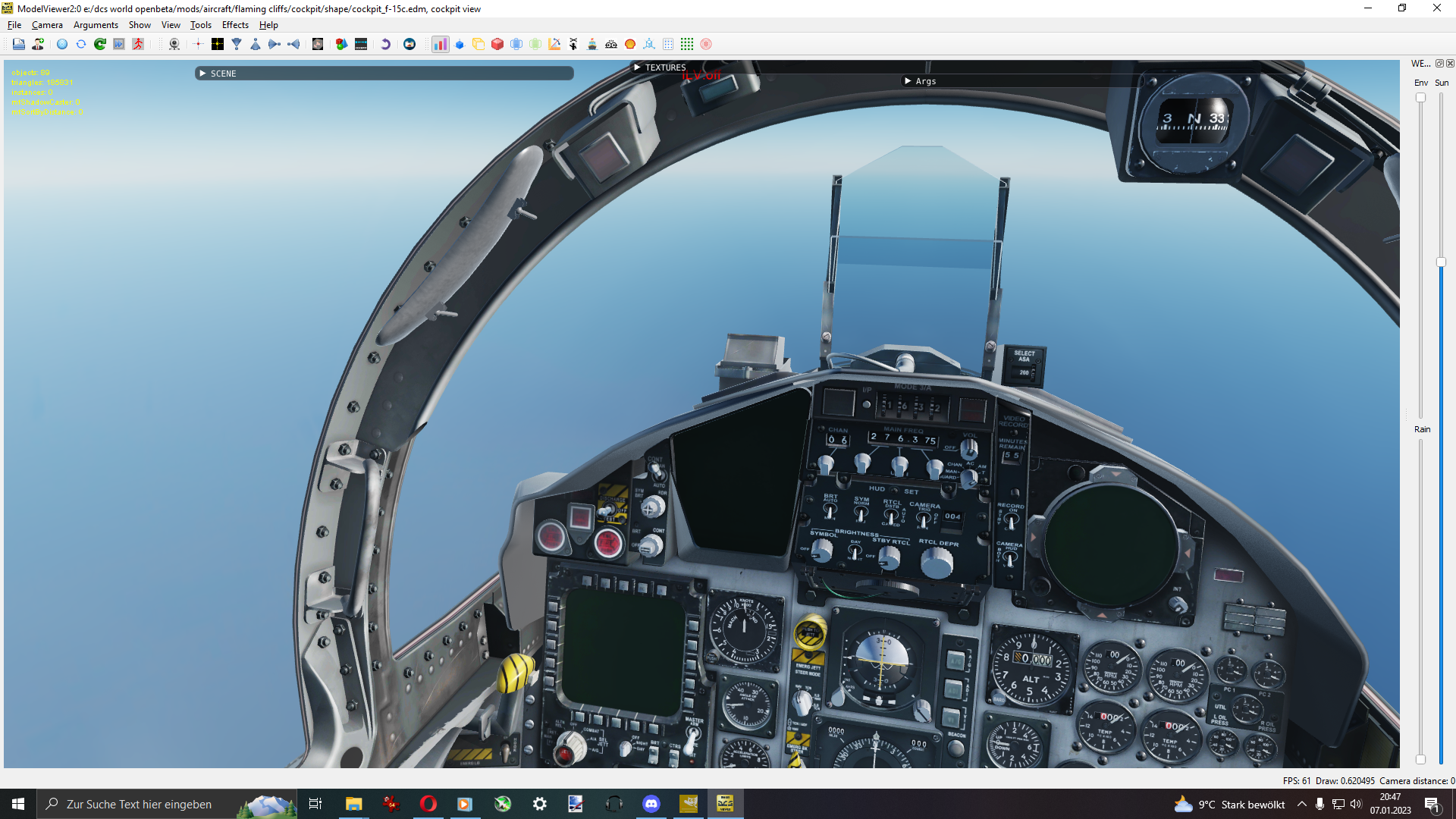Click the purple undo arrow icon
1456x819 pixels.
(385, 44)
